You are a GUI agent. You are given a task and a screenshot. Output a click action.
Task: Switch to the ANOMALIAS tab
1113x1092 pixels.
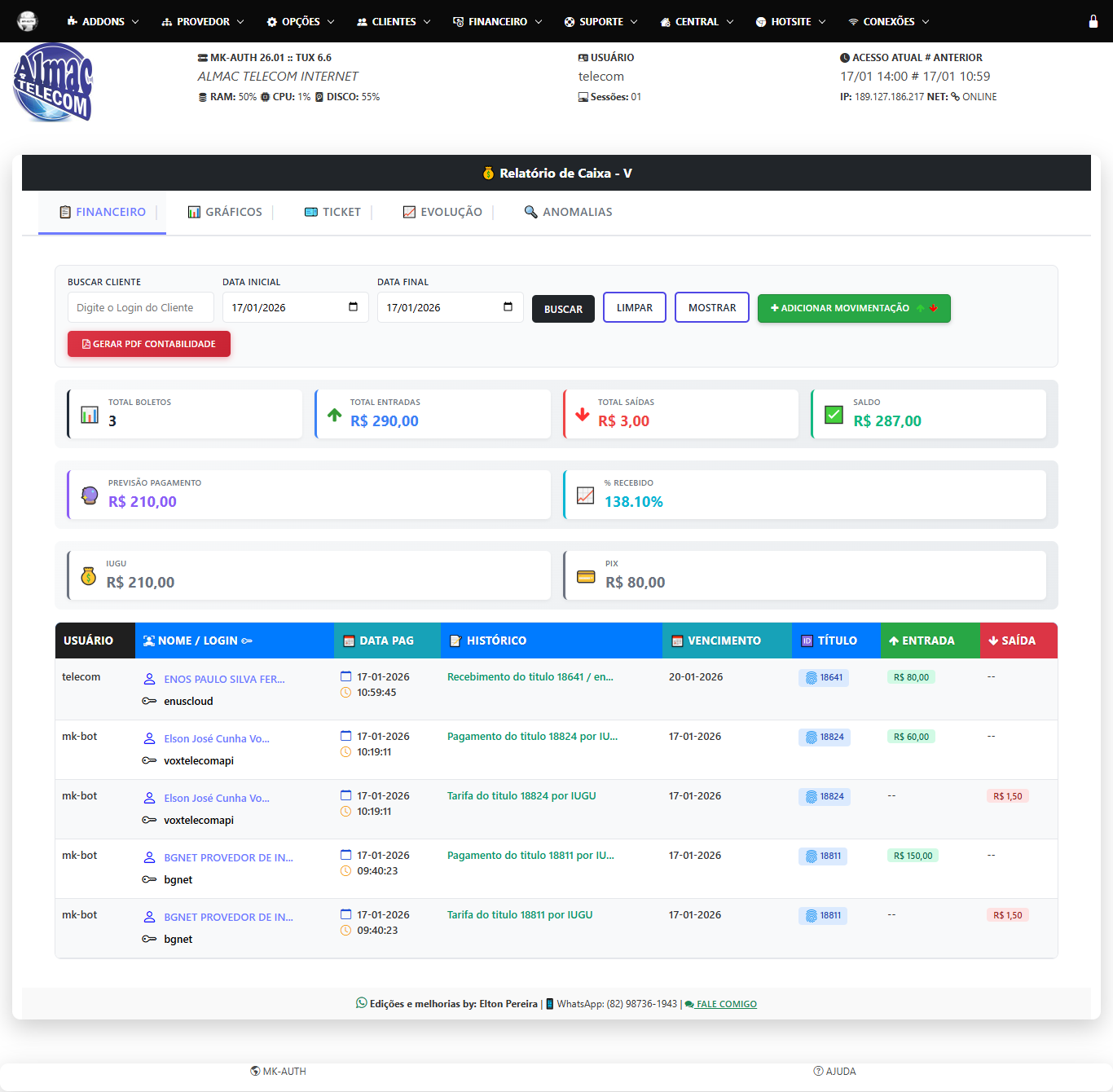[568, 212]
